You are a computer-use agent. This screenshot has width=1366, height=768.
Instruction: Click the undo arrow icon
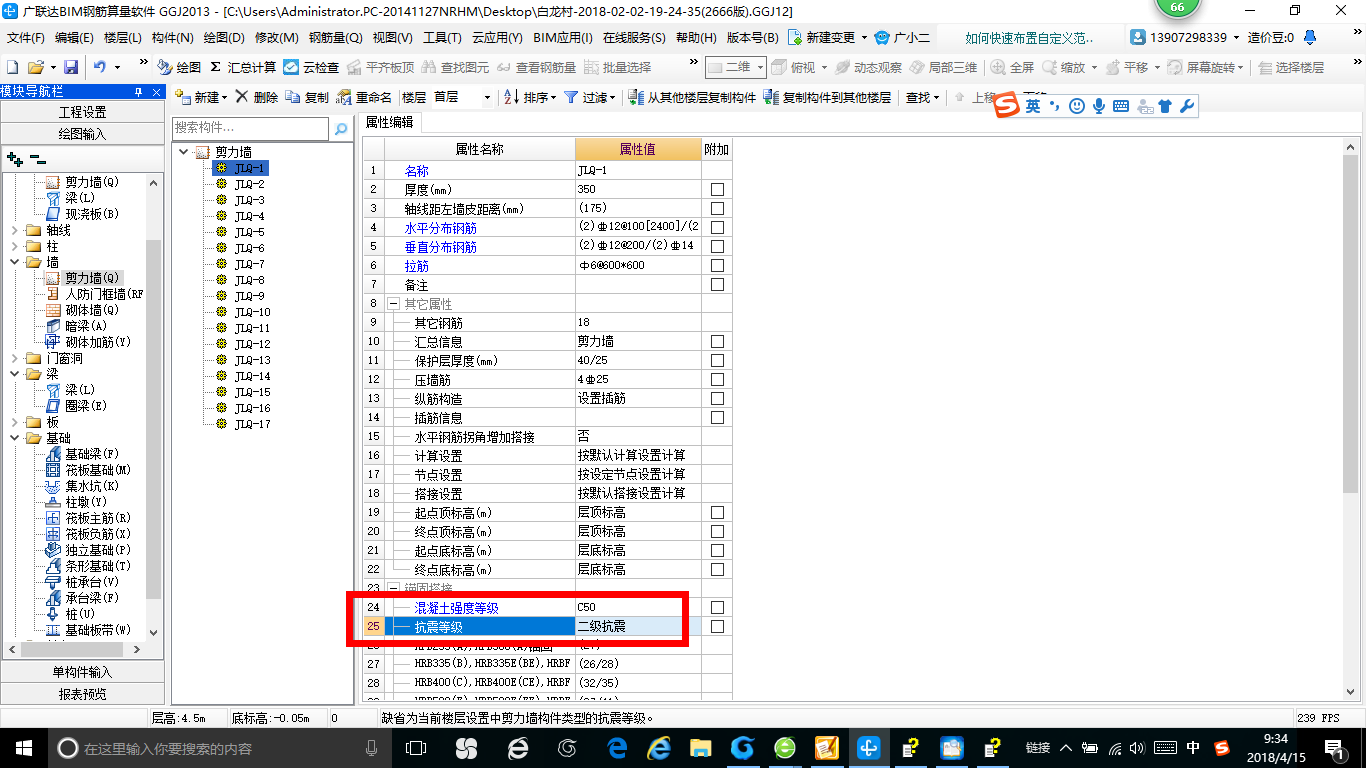pyautogui.click(x=100, y=67)
